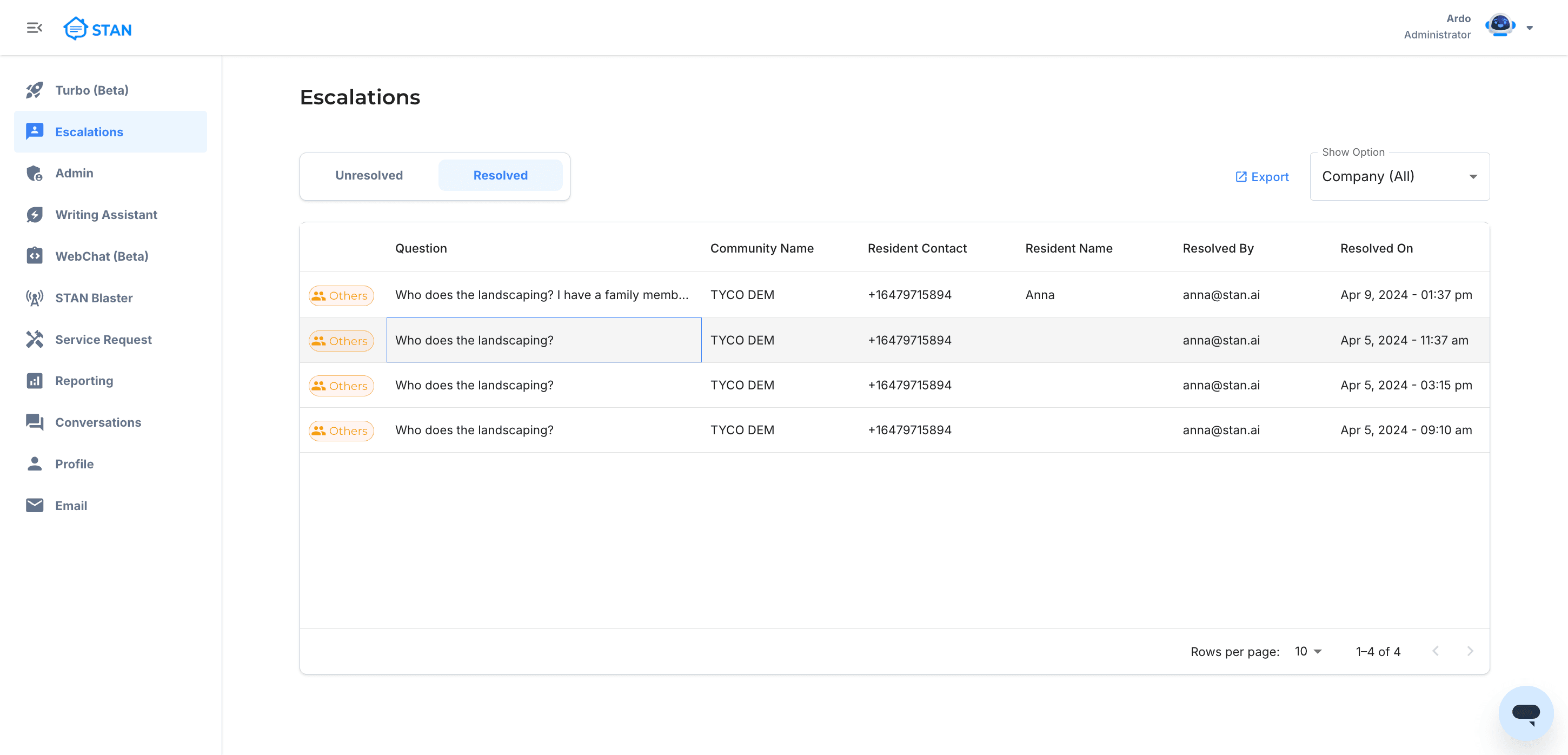
Task: Sort by Community Name column header
Action: coord(761,248)
